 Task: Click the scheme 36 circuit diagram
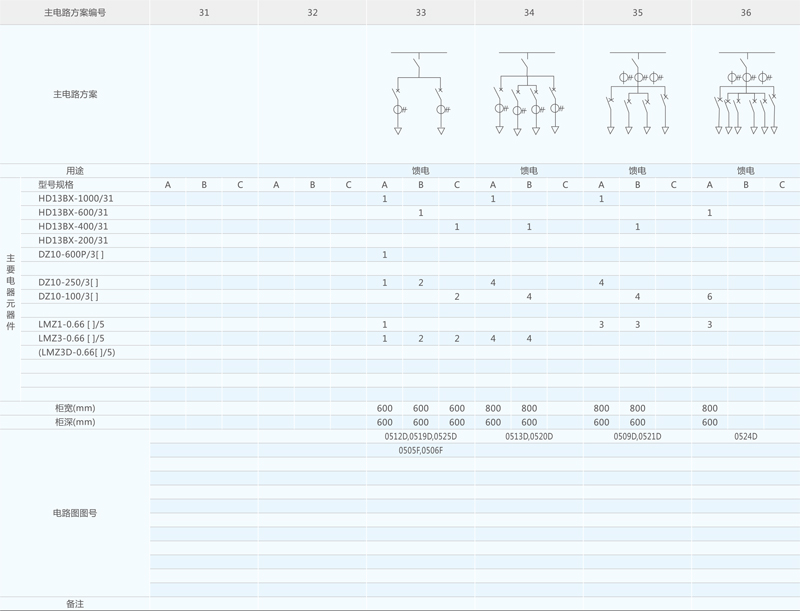tap(746, 92)
